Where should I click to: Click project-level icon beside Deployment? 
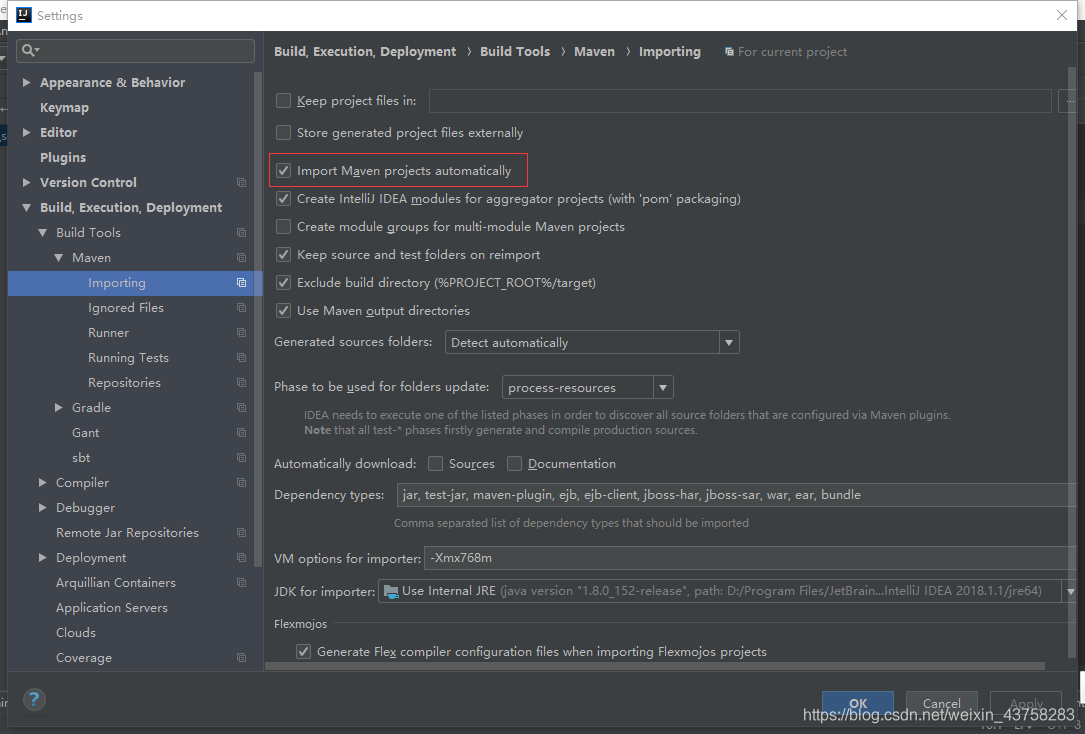click(241, 558)
